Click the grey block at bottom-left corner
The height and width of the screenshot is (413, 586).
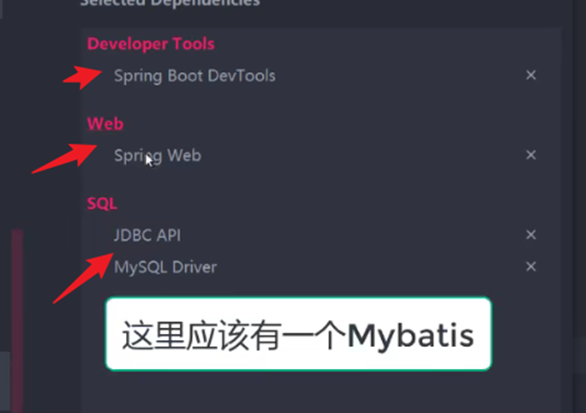pos(5,382)
